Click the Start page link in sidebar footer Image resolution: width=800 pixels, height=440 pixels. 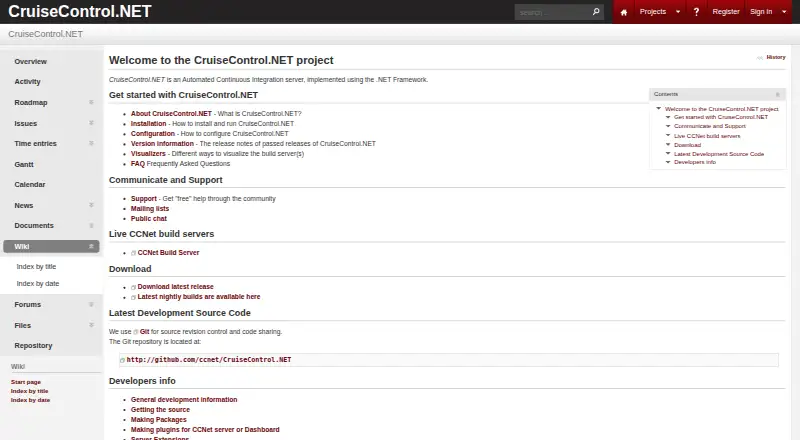point(26,382)
